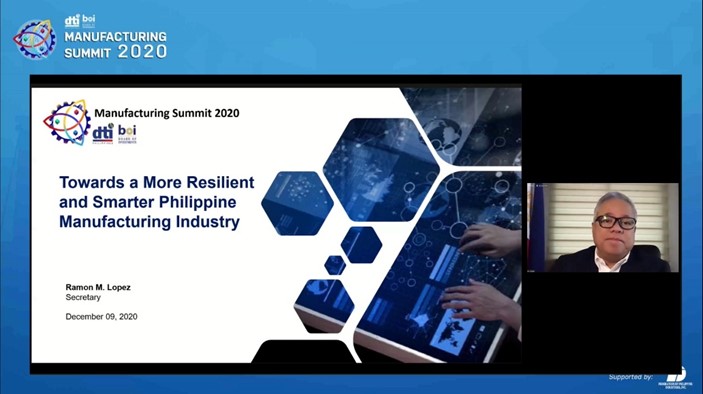703x394 pixels.
Task: Select the largest hexagon image on slide
Action: click(381, 169)
